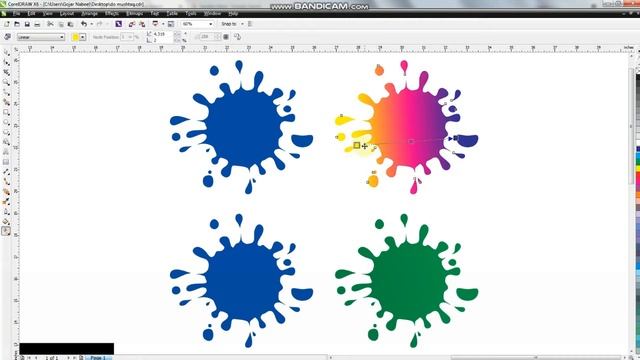Click the Print icon in toolbar
Image resolution: width=640 pixels, height=360 pixels.
37,24
